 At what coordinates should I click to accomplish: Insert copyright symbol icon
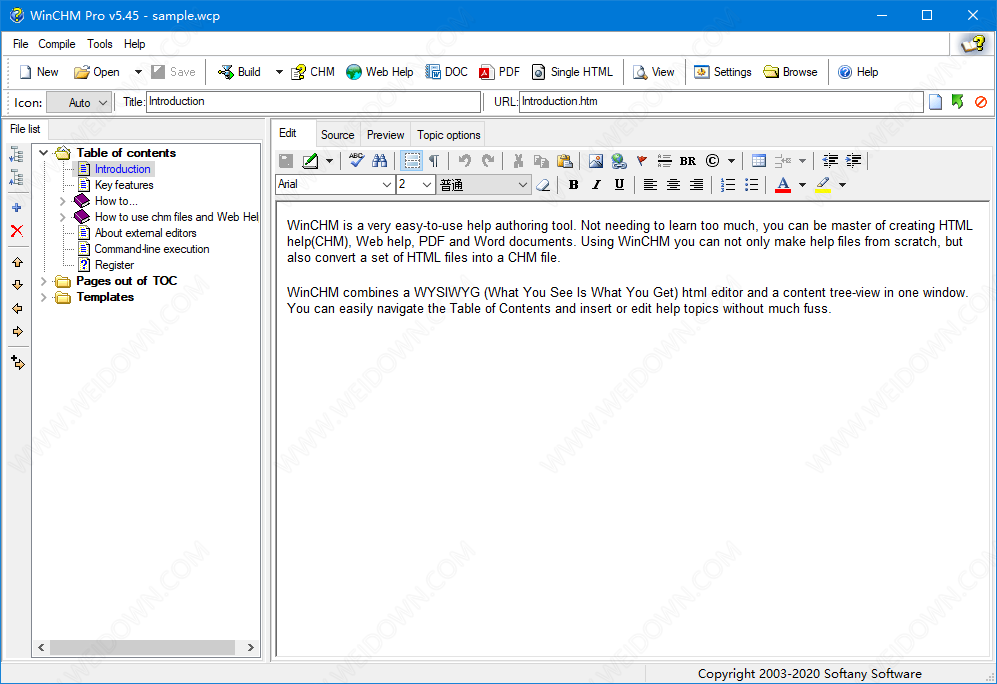[713, 161]
